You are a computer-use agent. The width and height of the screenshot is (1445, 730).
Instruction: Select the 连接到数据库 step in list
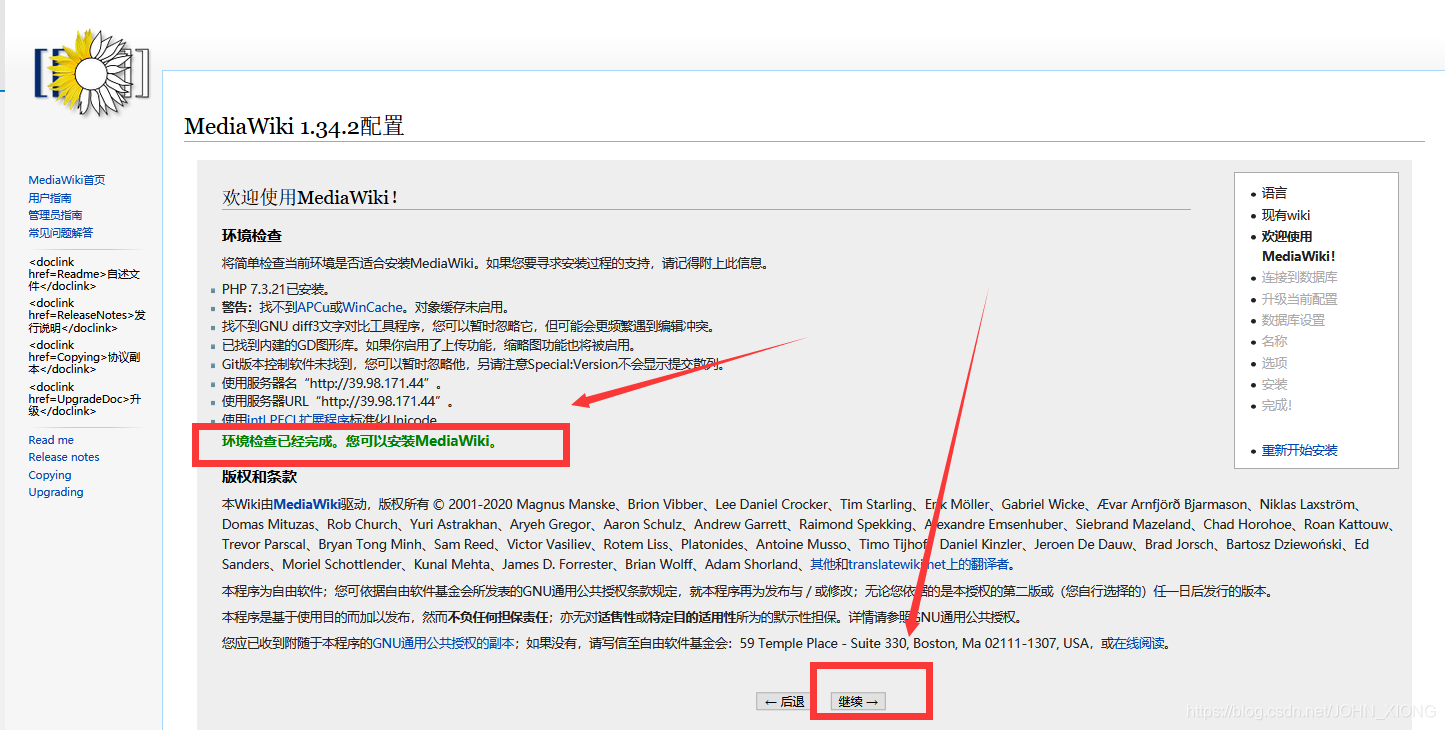pos(1299,278)
